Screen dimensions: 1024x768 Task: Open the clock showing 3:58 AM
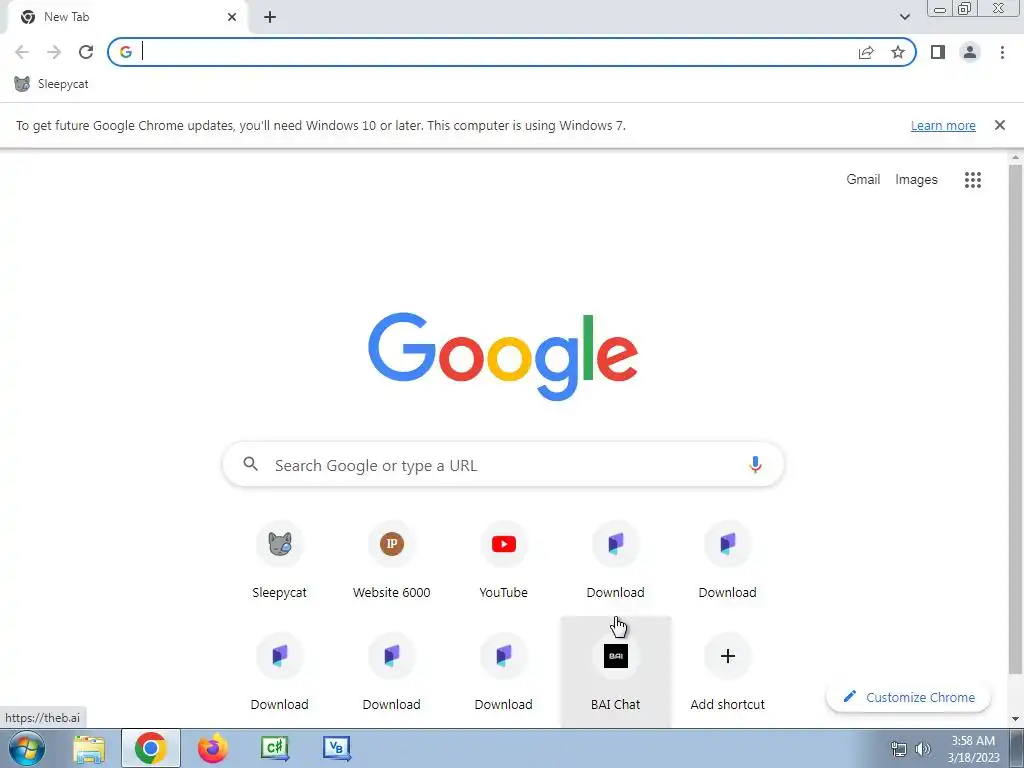tap(973, 748)
